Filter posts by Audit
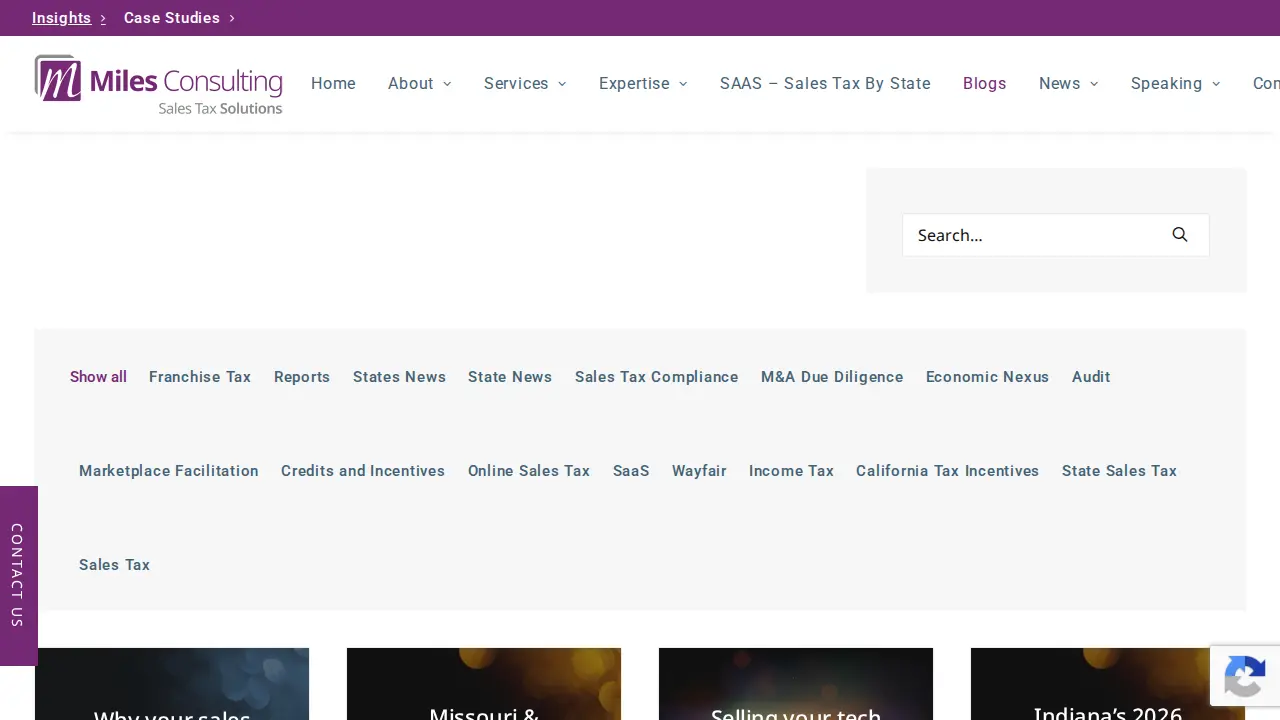The height and width of the screenshot is (720, 1280). [1091, 377]
